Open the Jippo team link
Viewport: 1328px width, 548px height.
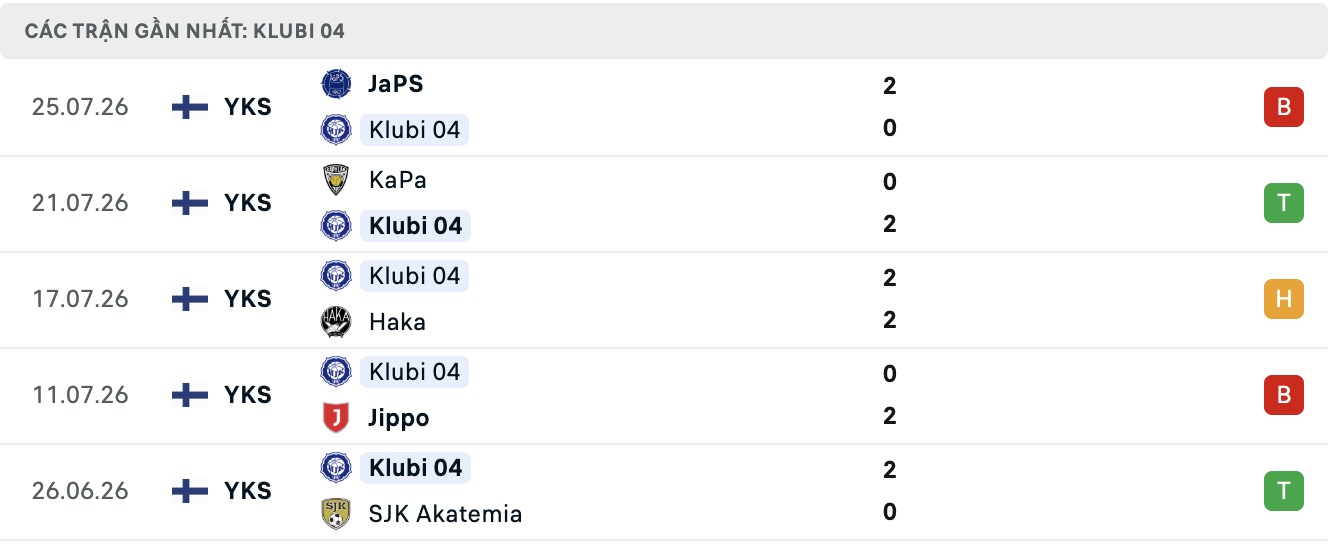[399, 418]
